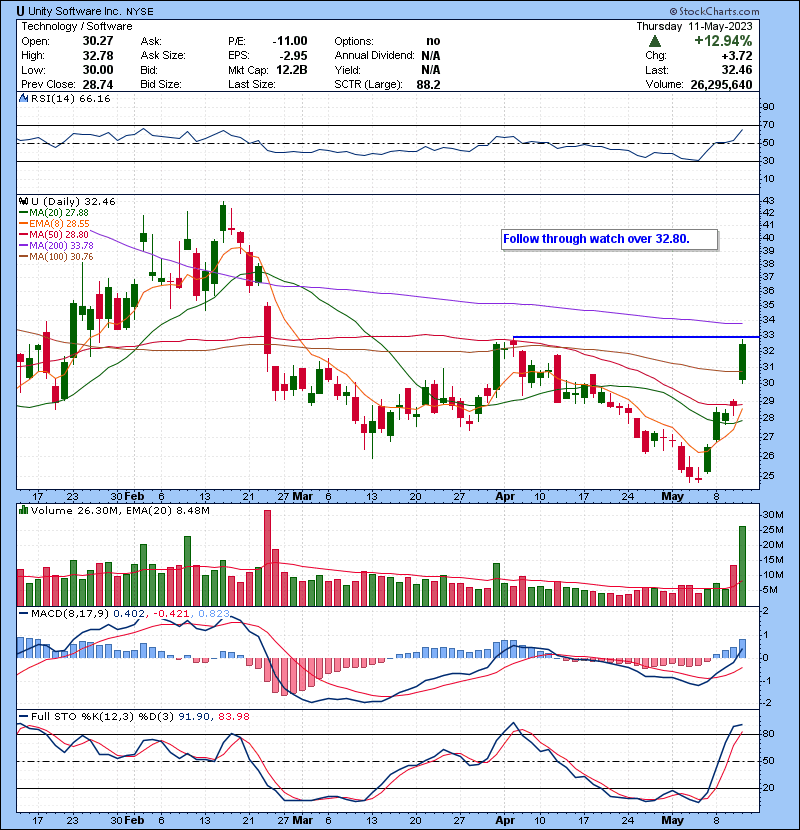Image resolution: width=800 pixels, height=830 pixels.
Task: Click the Options value 'no'
Action: point(433,41)
